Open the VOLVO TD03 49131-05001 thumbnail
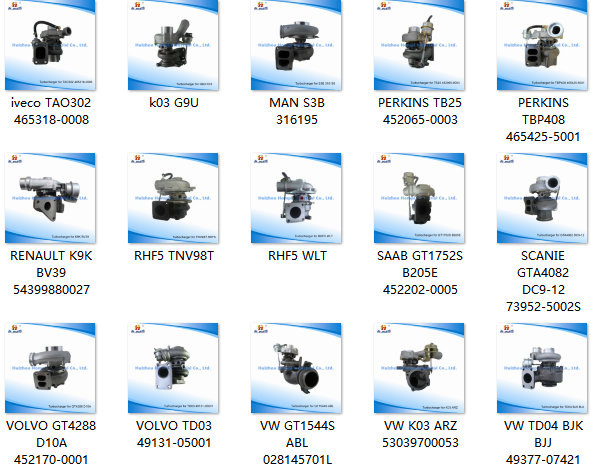Image resolution: width=591 pixels, height=470 pixels. point(173,368)
